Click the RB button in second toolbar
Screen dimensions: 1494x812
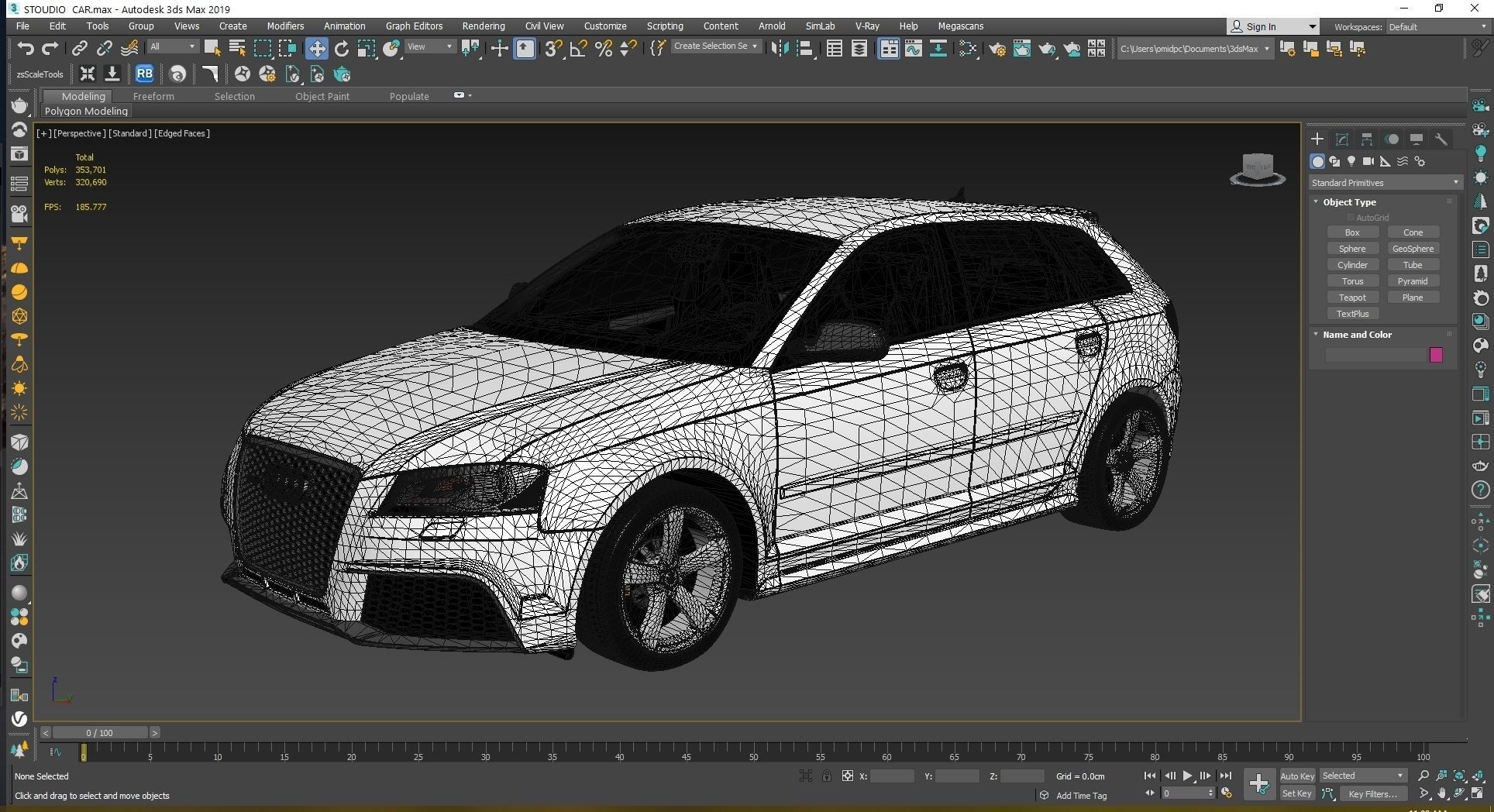(x=144, y=74)
